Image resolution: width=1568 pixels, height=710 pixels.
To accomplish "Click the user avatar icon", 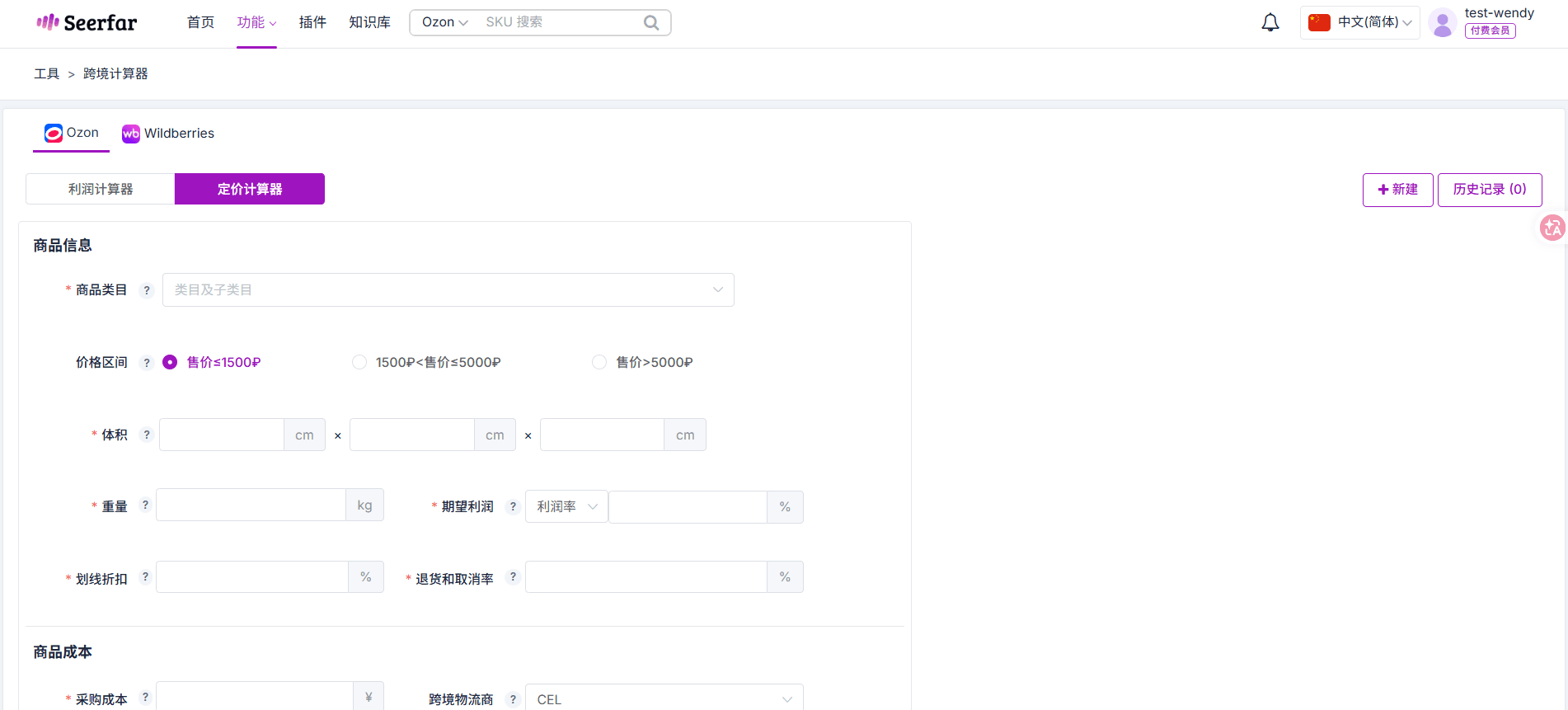I will coord(1443,23).
